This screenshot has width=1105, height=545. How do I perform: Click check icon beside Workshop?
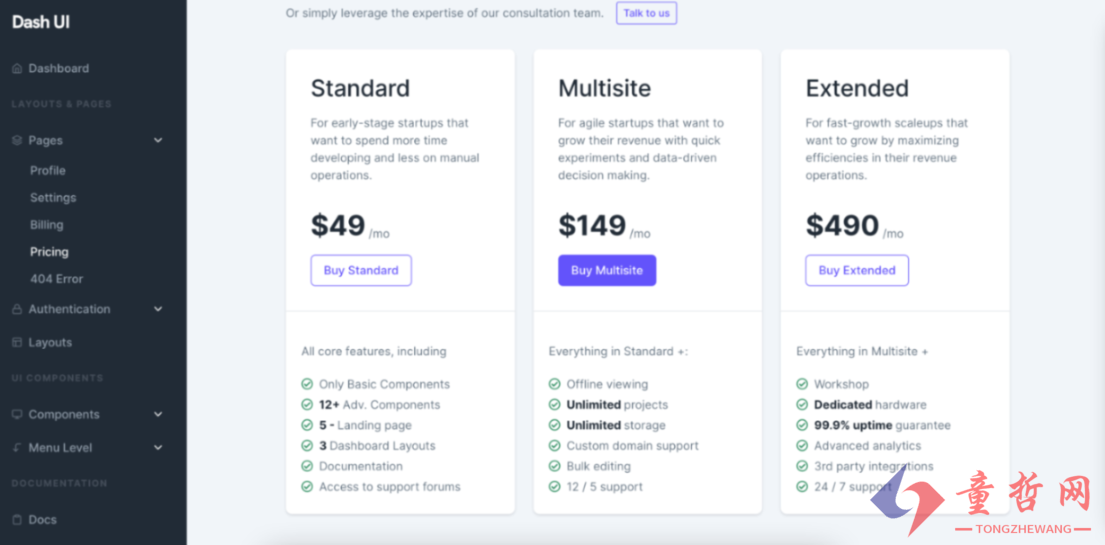(x=802, y=384)
